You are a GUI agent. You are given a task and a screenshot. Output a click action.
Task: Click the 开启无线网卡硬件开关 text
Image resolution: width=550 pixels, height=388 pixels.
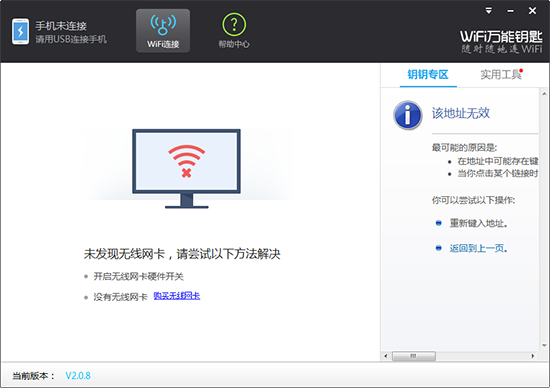pos(139,276)
